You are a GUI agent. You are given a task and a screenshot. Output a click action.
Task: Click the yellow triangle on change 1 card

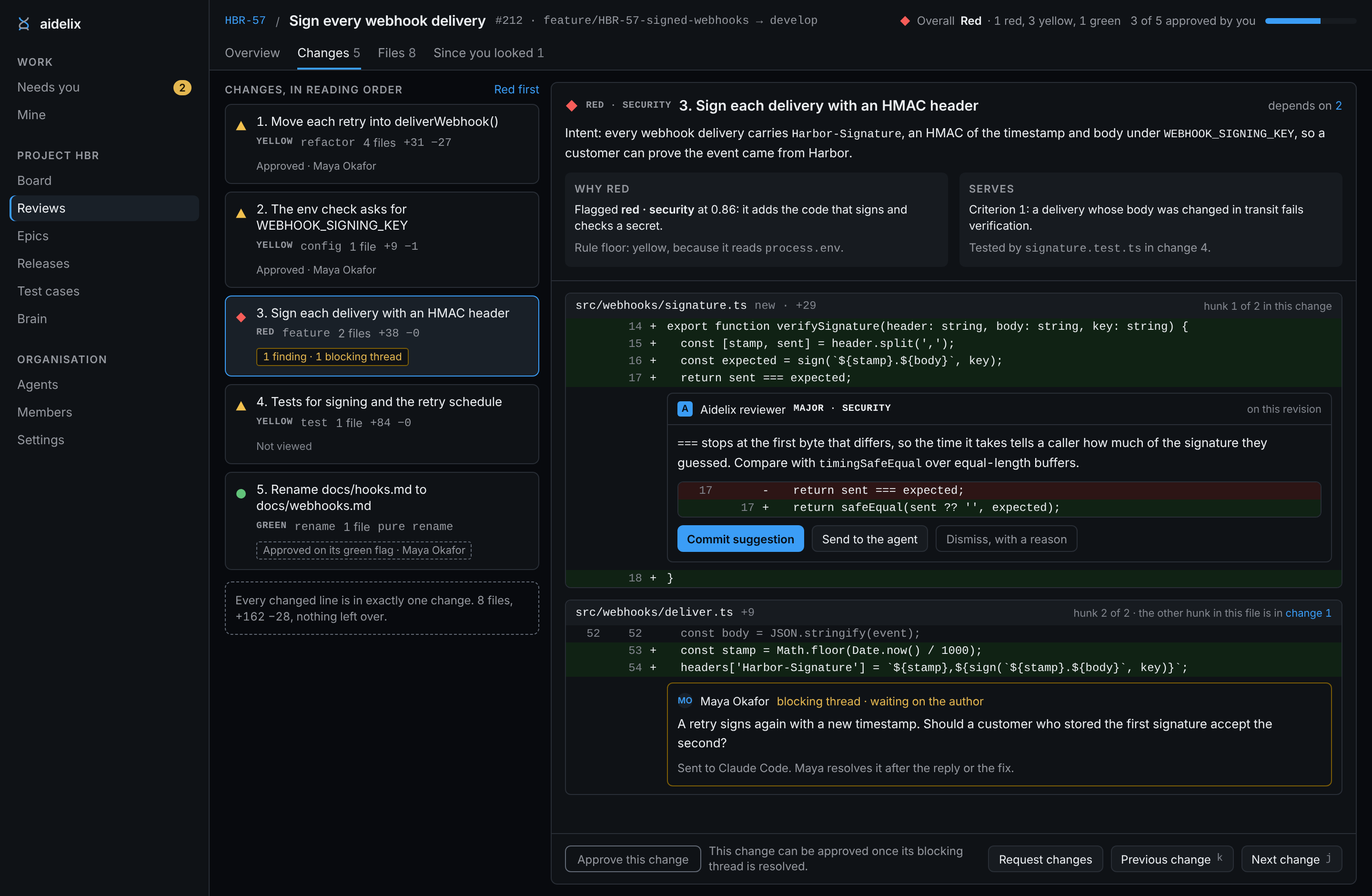[241, 125]
